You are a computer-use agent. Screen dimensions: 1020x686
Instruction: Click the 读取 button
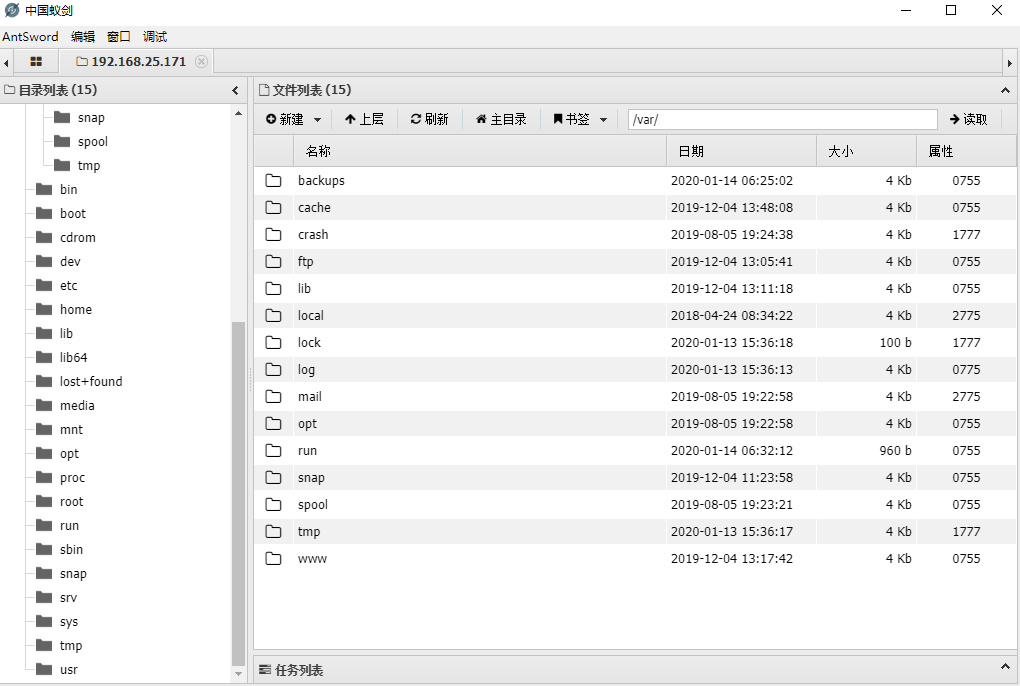[969, 119]
